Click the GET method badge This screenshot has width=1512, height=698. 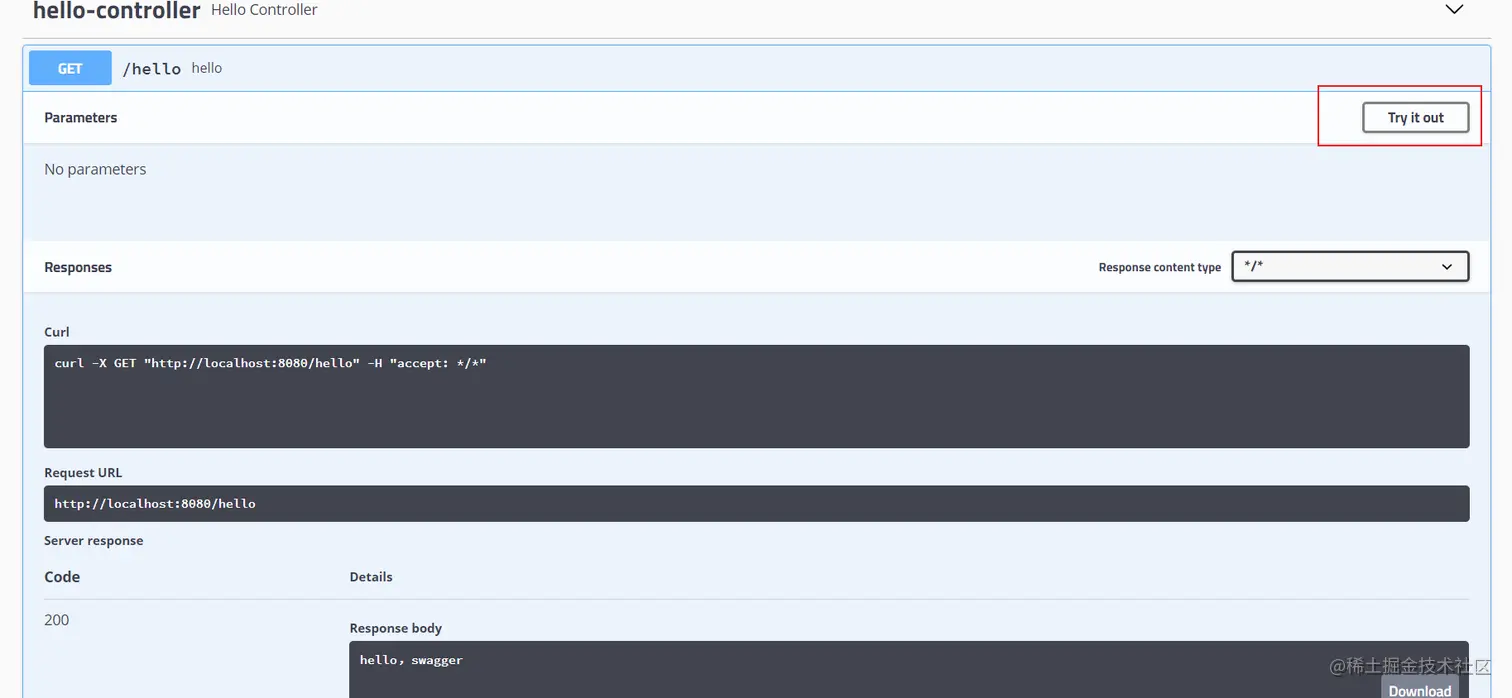(x=70, y=68)
